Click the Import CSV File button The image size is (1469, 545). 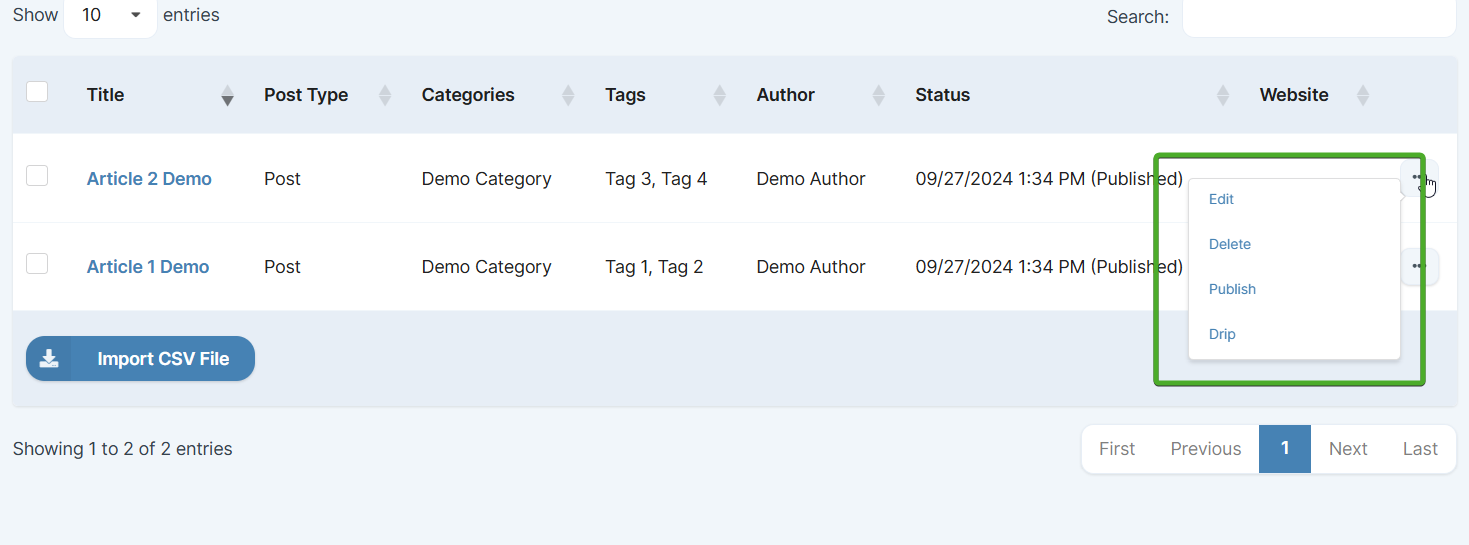[140, 359]
